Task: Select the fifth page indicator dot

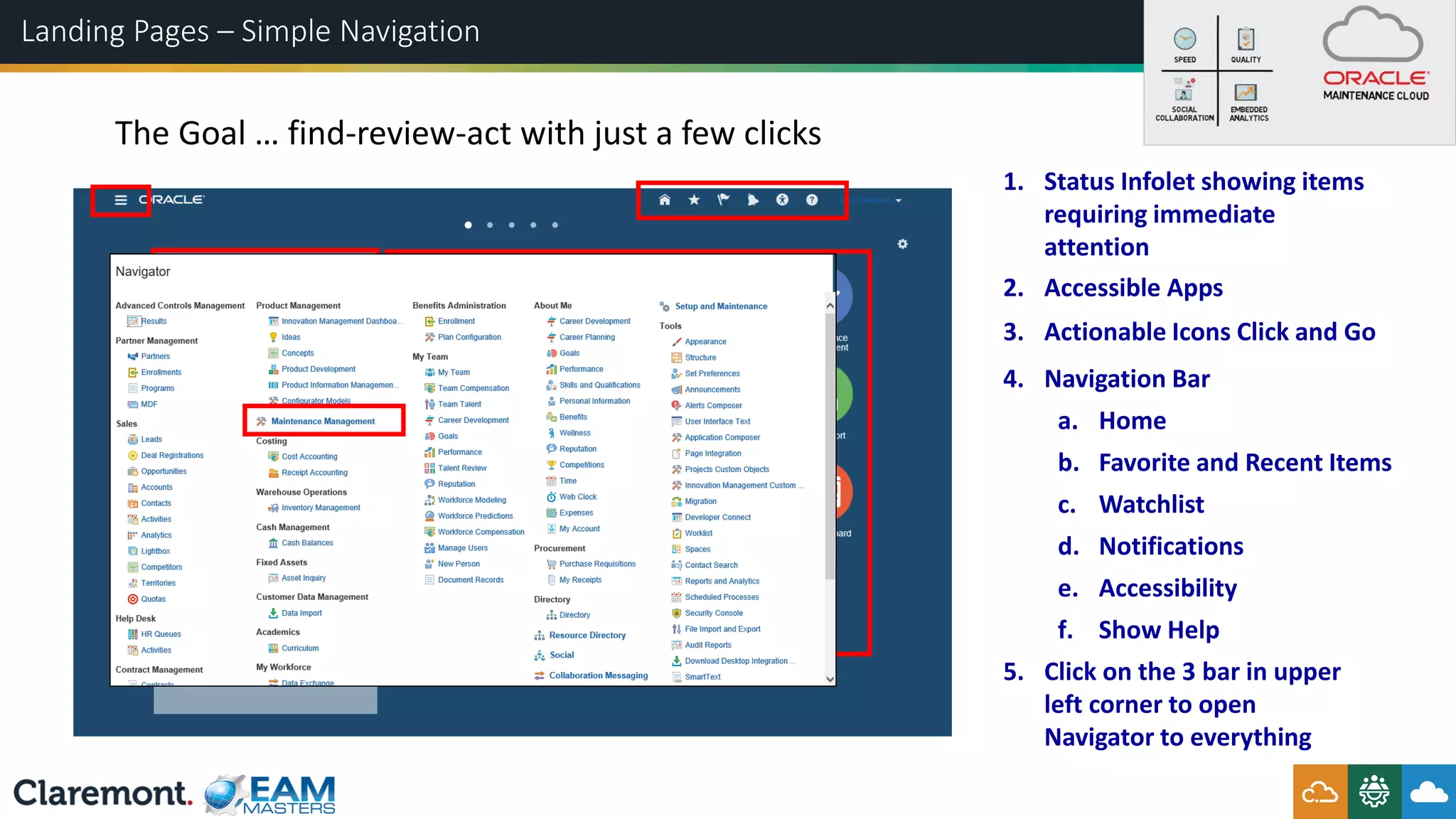Action: click(x=555, y=225)
